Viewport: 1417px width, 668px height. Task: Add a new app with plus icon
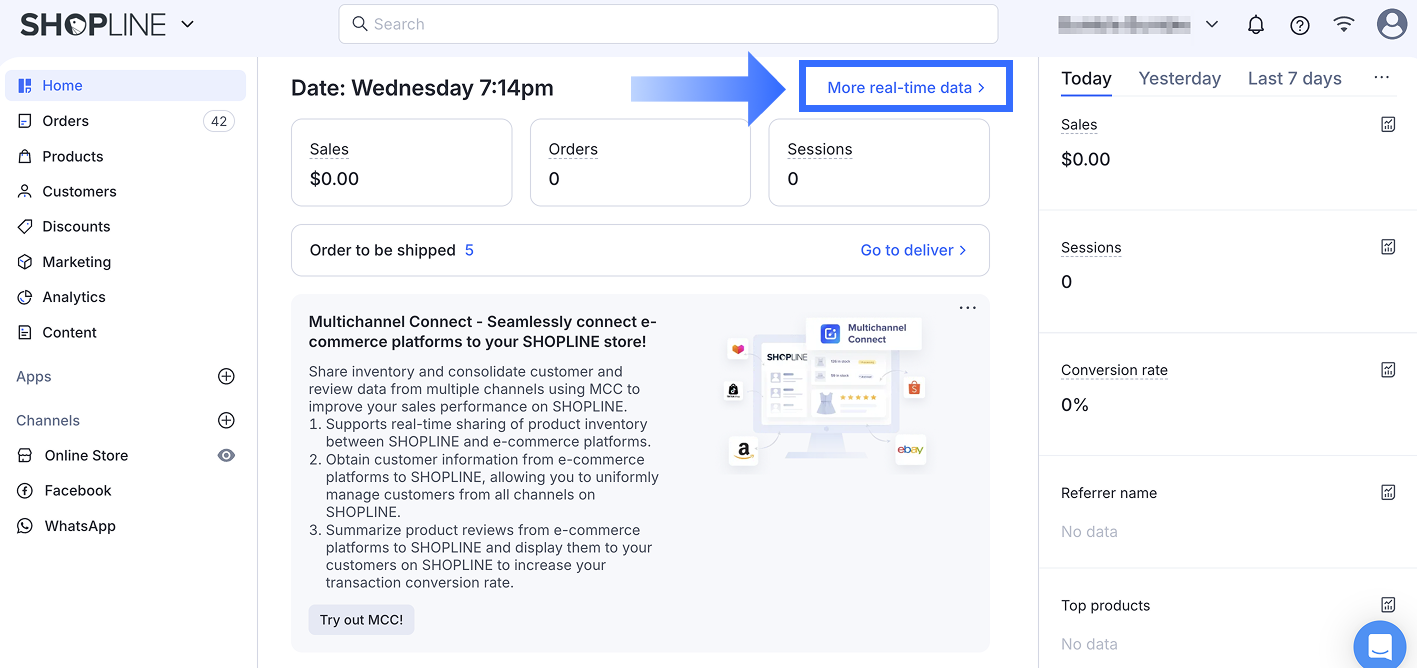pos(226,377)
